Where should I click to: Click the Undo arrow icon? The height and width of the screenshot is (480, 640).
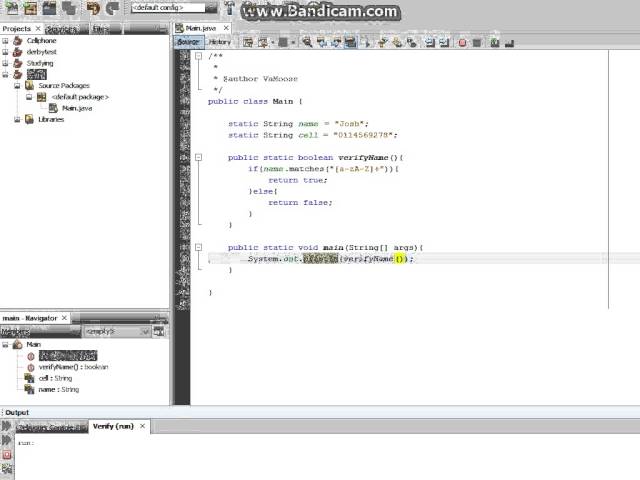click(x=93, y=8)
